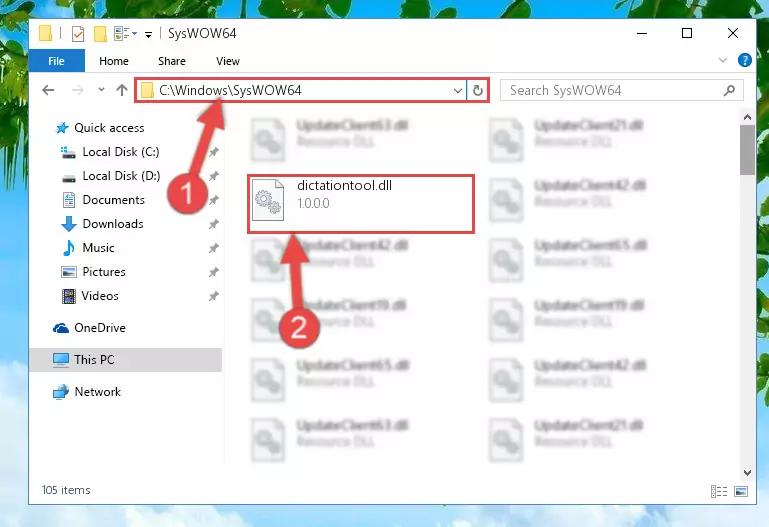Click the scrollbar down arrow
The width and height of the screenshot is (769, 527).
[747, 473]
